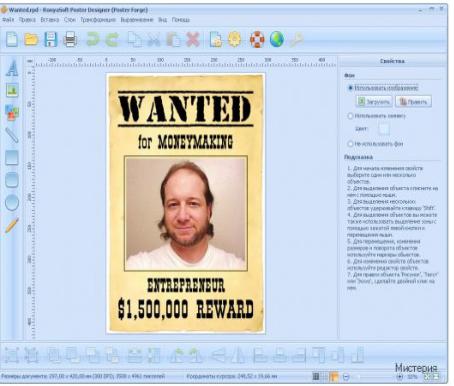Open the Выравнивание menu

coord(137,20)
